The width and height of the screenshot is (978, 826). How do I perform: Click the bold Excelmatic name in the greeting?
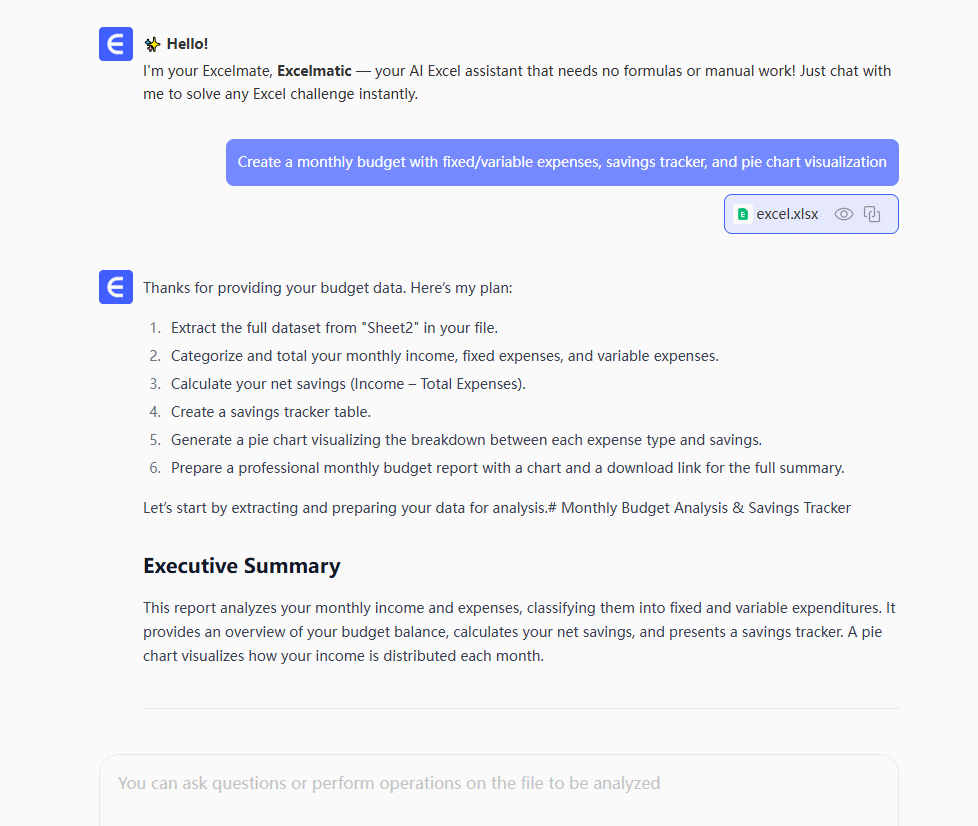point(314,71)
